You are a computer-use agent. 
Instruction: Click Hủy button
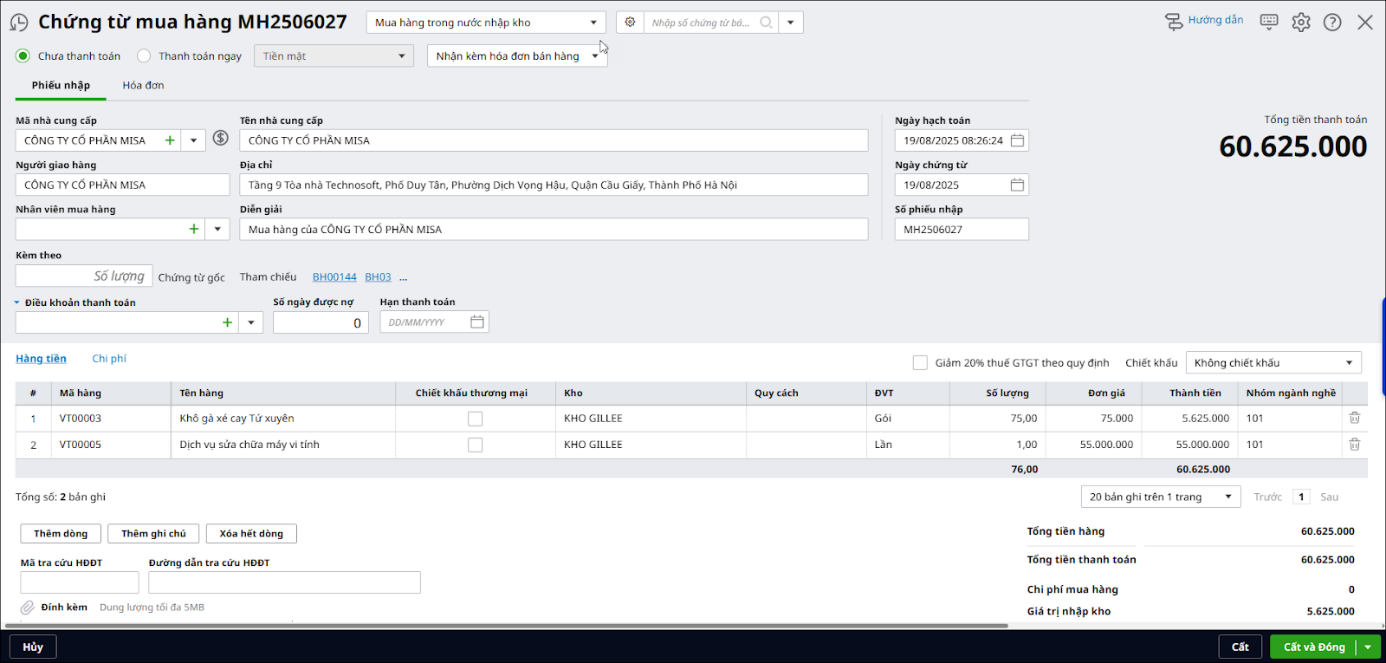[x=33, y=647]
